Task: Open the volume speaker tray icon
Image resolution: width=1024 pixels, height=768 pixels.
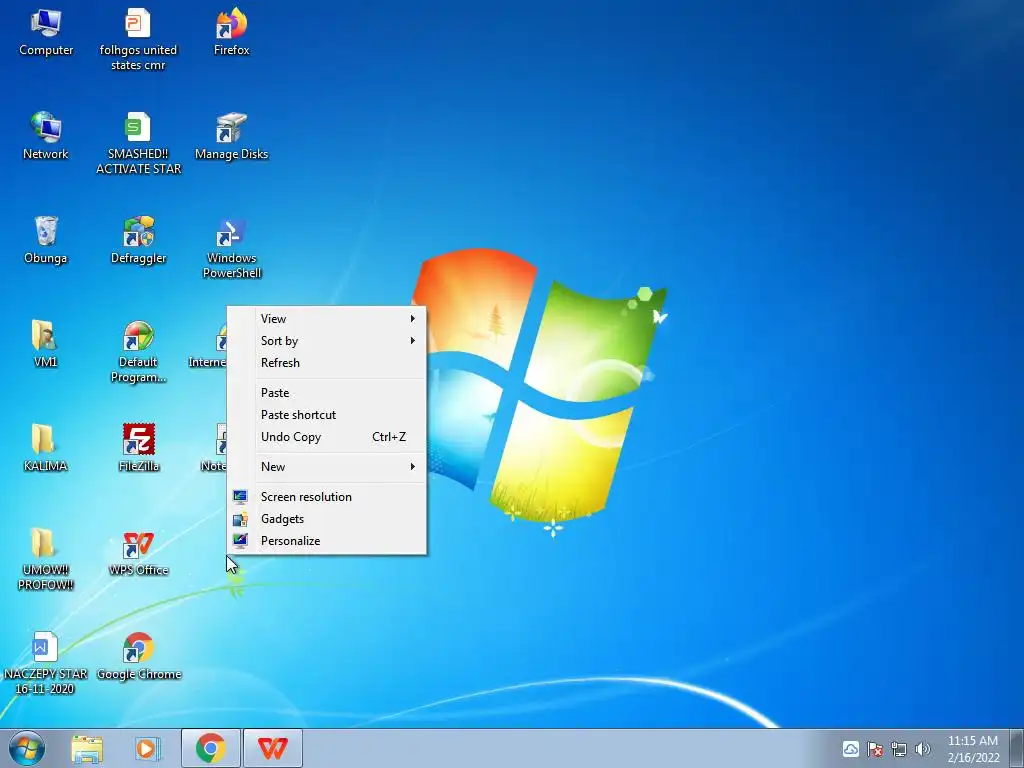Action: point(922,749)
